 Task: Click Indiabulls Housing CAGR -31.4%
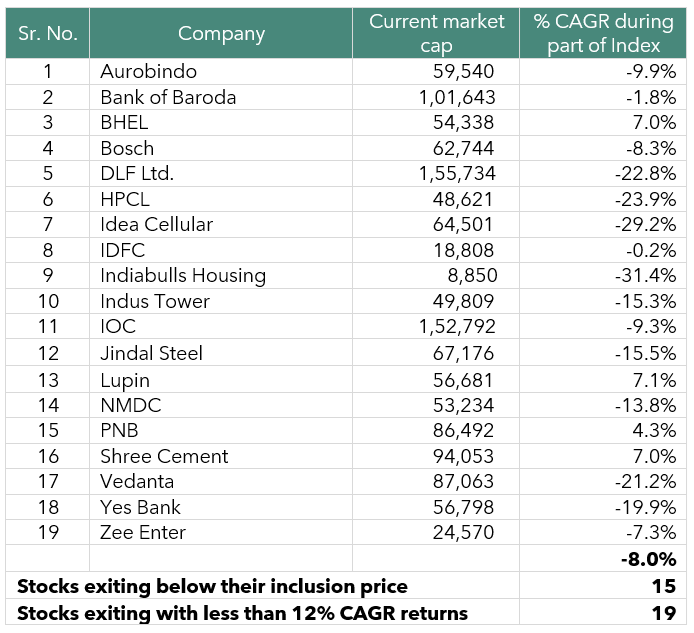pos(645,275)
